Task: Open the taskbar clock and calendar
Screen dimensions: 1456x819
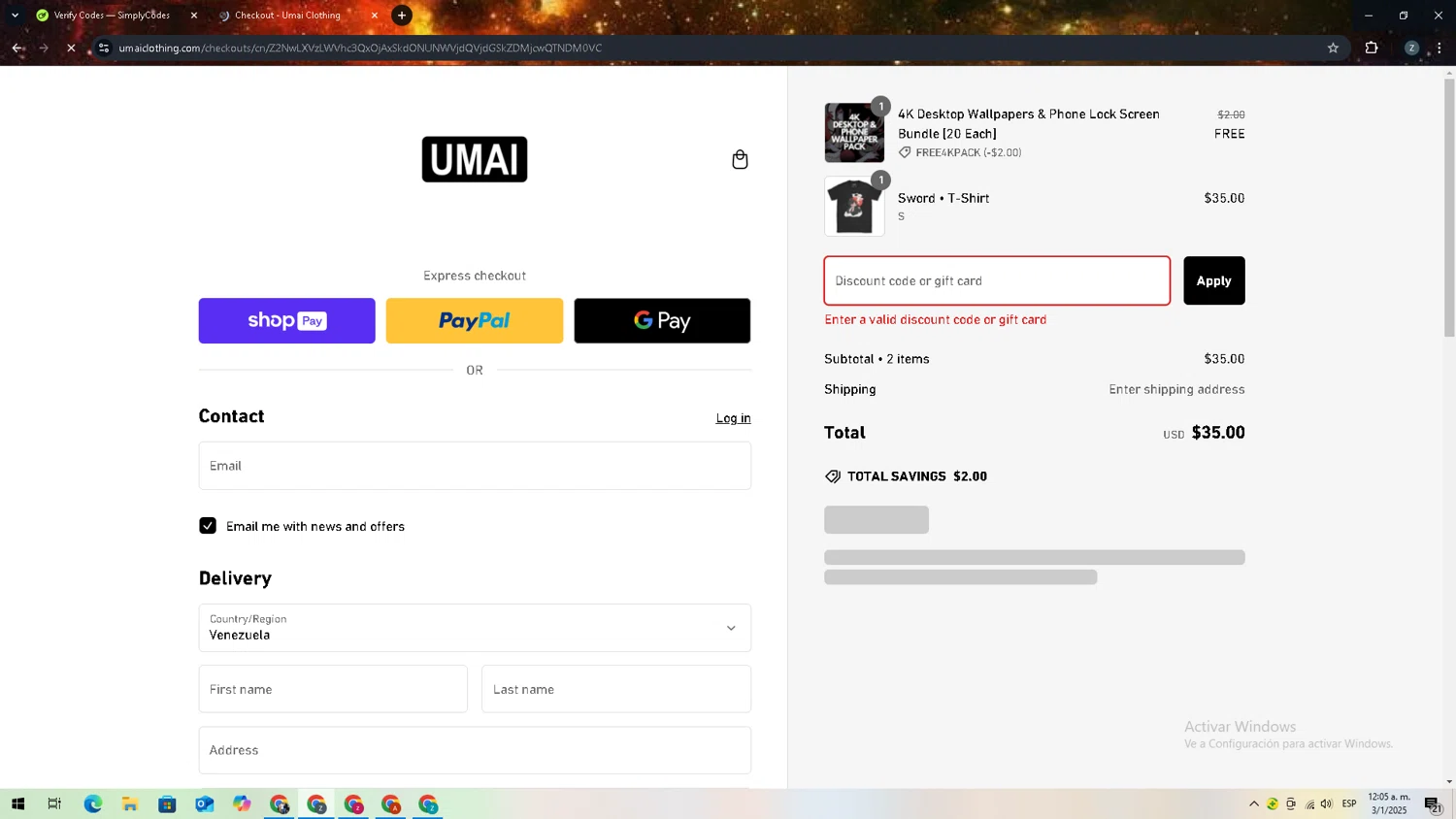Action: click(x=1389, y=803)
